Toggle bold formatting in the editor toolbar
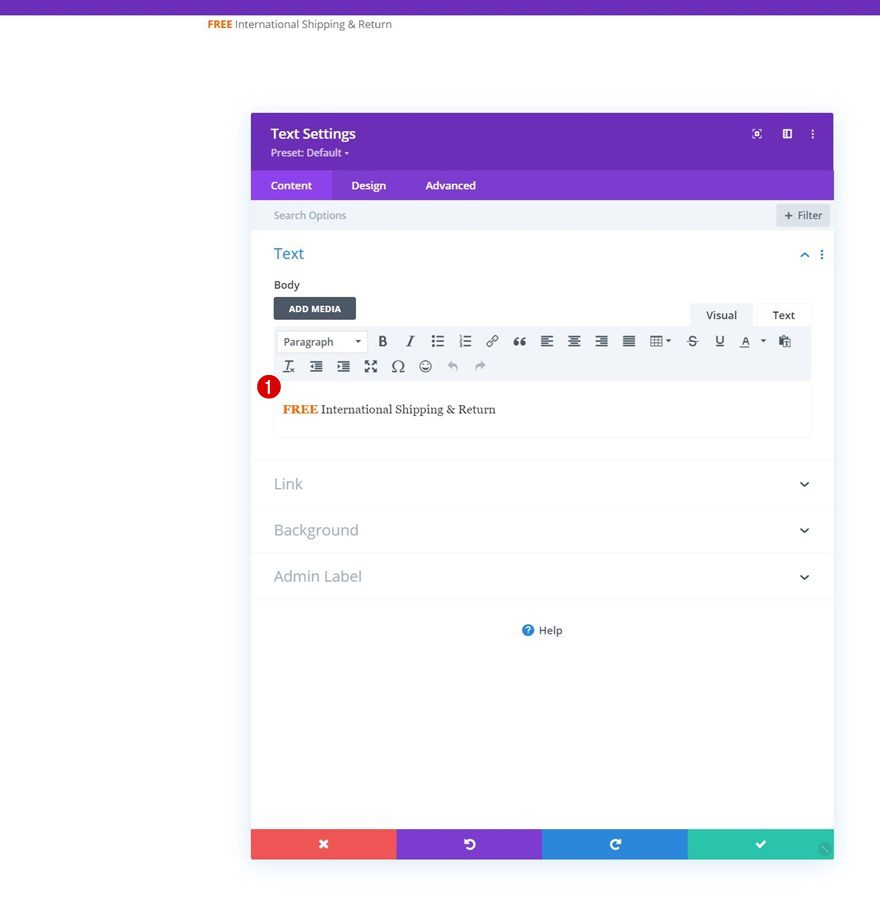This screenshot has width=880, height=903. [x=382, y=341]
